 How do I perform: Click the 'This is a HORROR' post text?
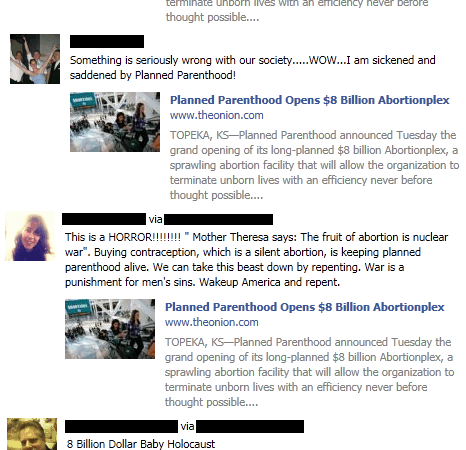[x=257, y=260]
